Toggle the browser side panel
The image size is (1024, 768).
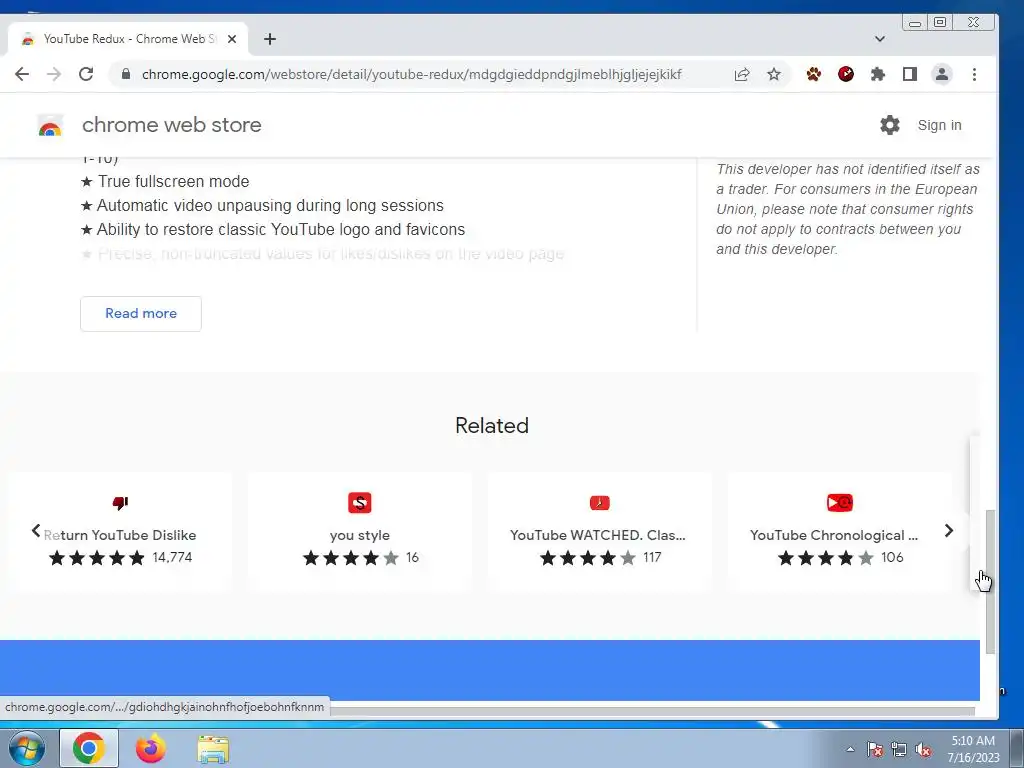coord(910,74)
